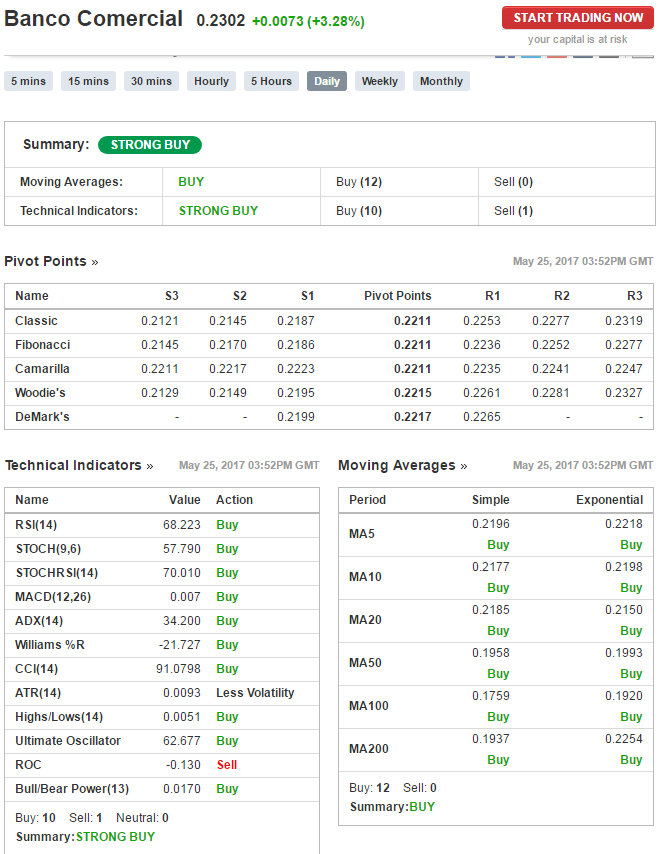Click Technical Indicators footer Summary:STRONG BUY

click(x=85, y=837)
